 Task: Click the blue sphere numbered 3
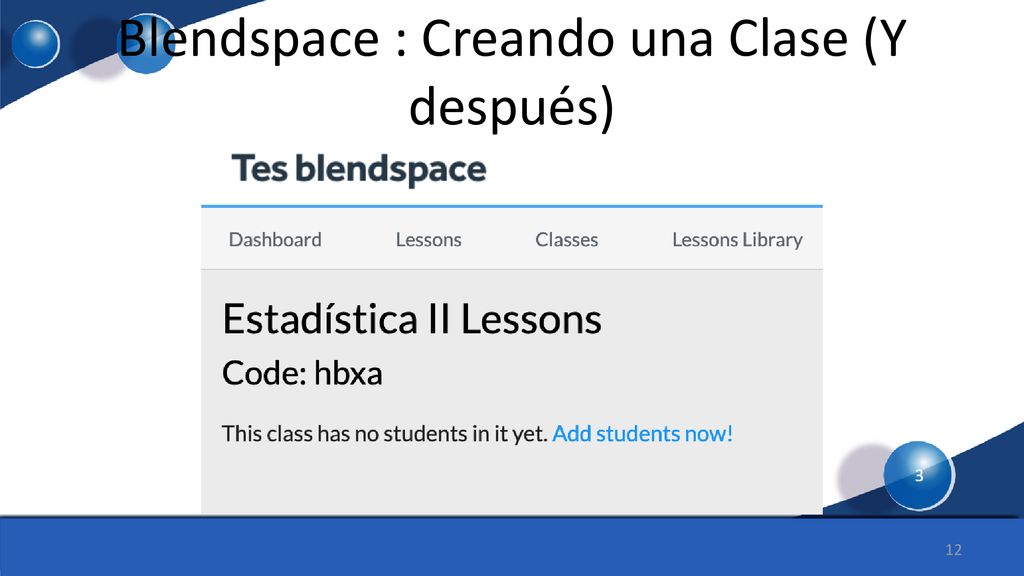coord(919,475)
